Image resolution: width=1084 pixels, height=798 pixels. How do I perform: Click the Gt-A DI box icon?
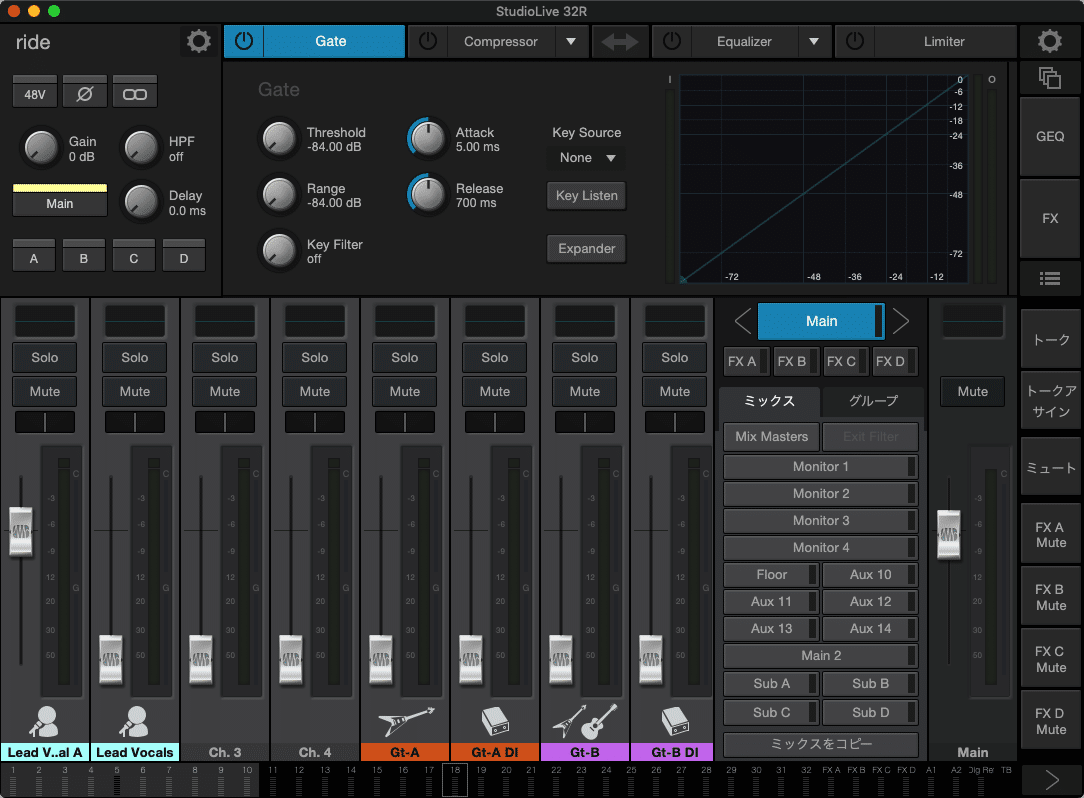[495, 721]
